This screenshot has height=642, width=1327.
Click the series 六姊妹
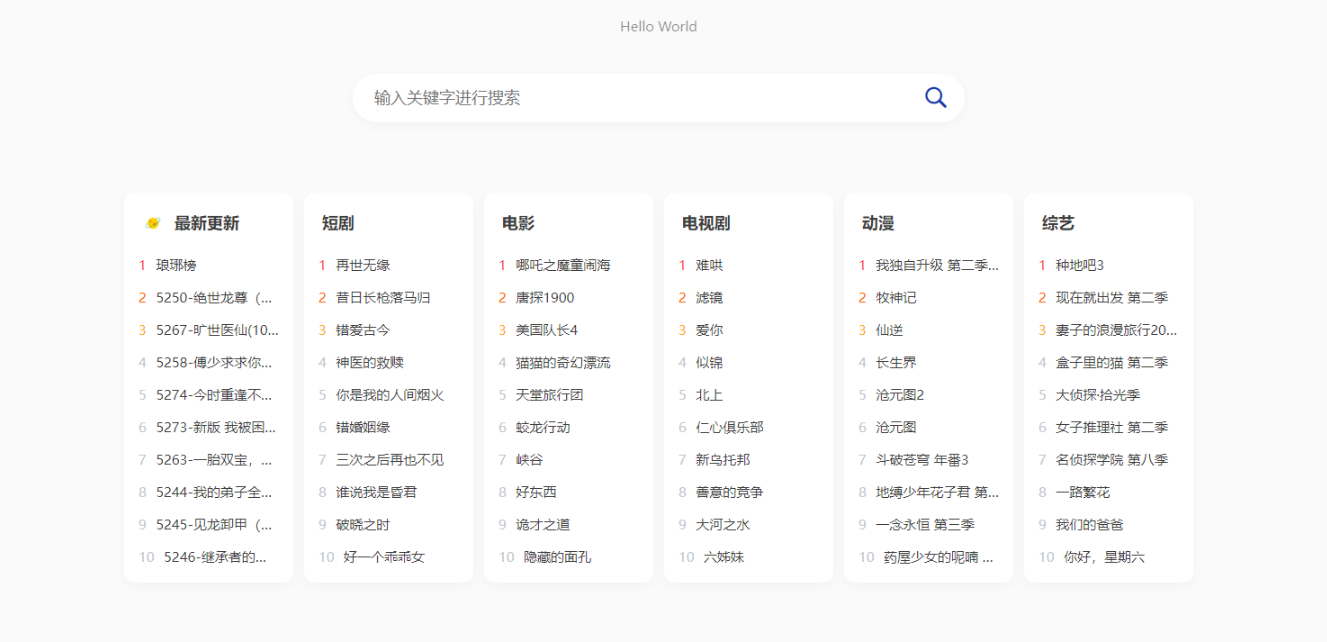pos(724,557)
